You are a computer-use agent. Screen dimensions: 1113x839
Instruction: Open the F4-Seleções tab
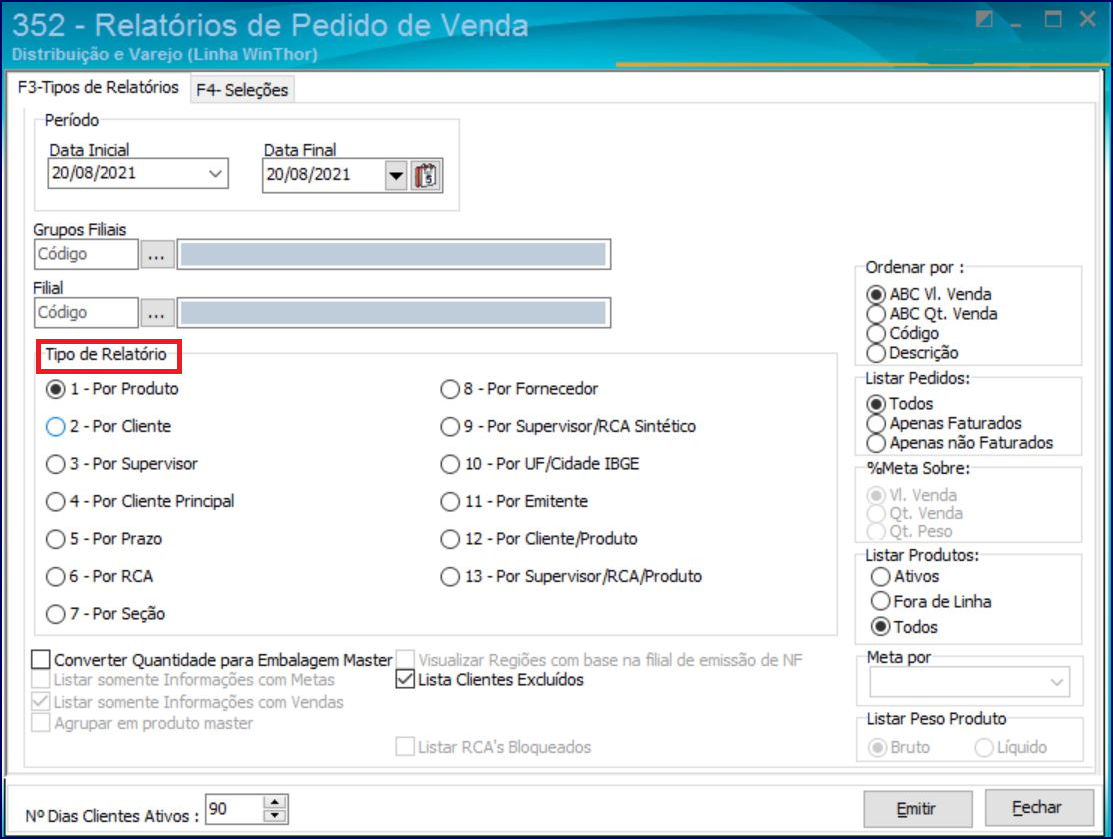click(x=242, y=90)
